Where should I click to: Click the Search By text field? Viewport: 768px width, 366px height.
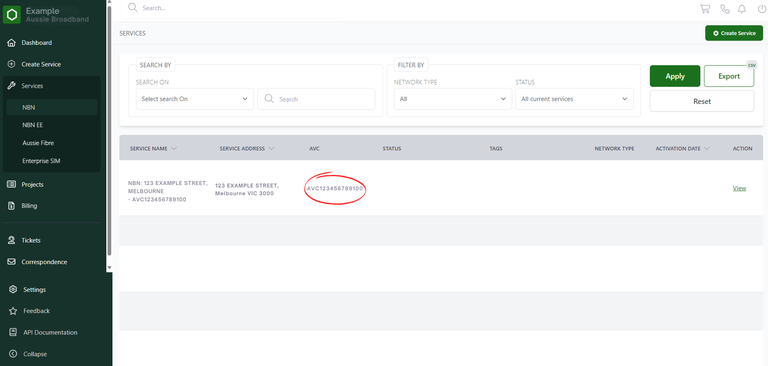click(316, 99)
